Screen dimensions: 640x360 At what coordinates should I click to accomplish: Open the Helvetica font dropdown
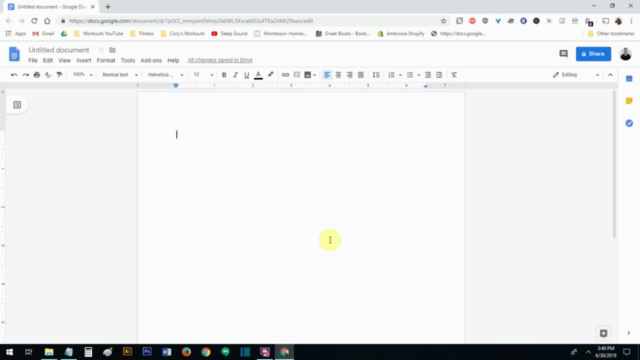(165, 75)
